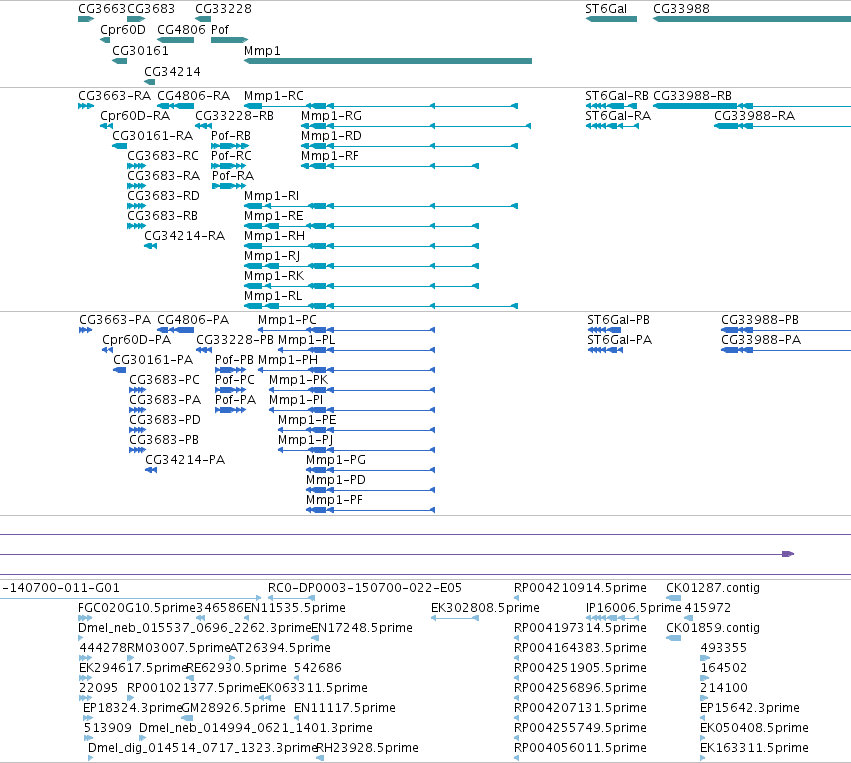Select the Pof gene glyph
This screenshot has width=851, height=763.
(x=229, y=40)
